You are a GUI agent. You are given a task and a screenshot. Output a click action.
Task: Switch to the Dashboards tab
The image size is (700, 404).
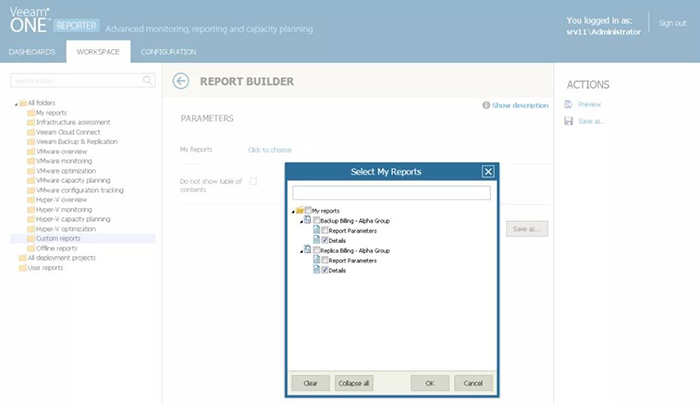click(x=32, y=51)
